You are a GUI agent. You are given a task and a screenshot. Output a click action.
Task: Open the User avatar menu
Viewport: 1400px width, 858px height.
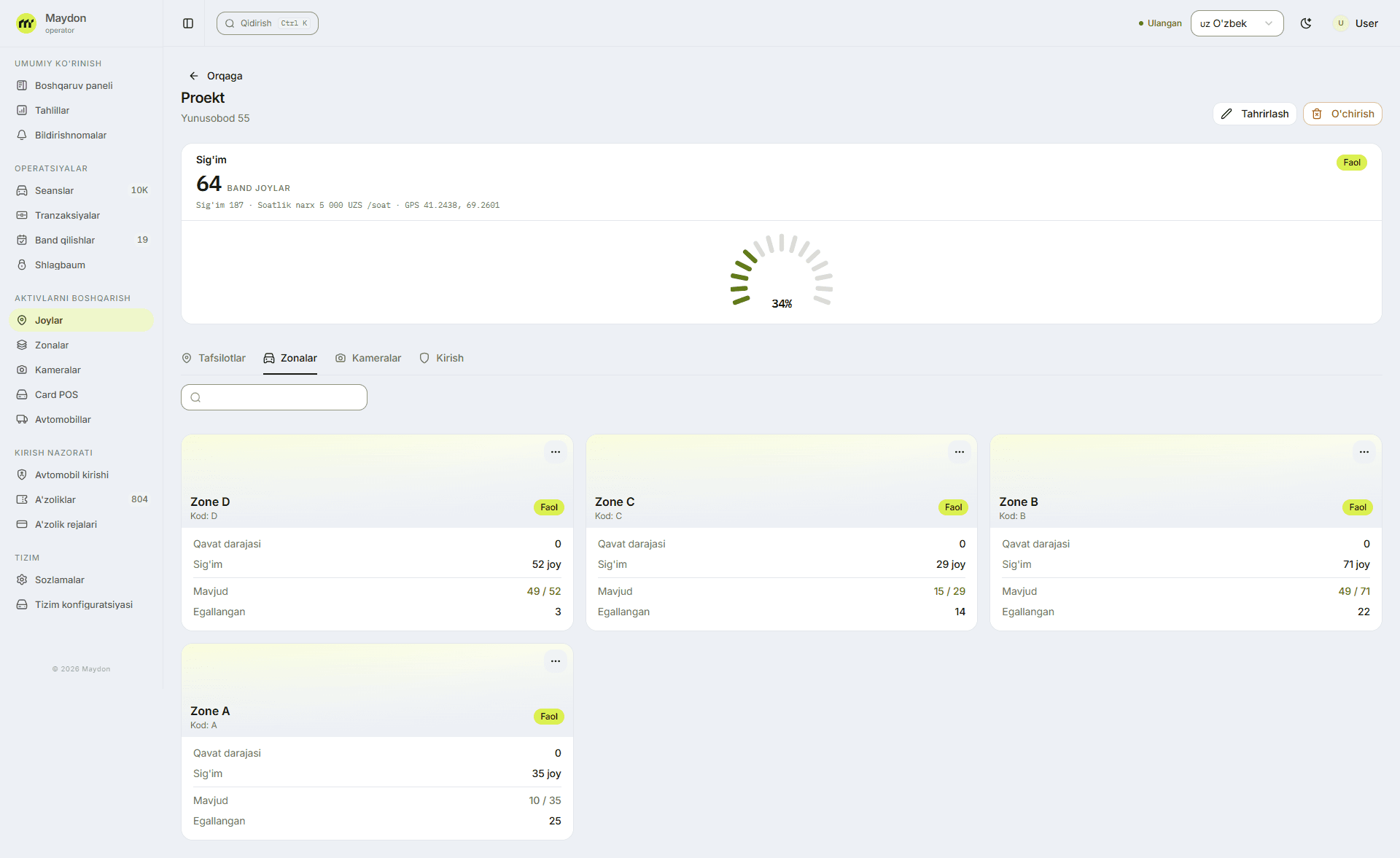tap(1356, 23)
